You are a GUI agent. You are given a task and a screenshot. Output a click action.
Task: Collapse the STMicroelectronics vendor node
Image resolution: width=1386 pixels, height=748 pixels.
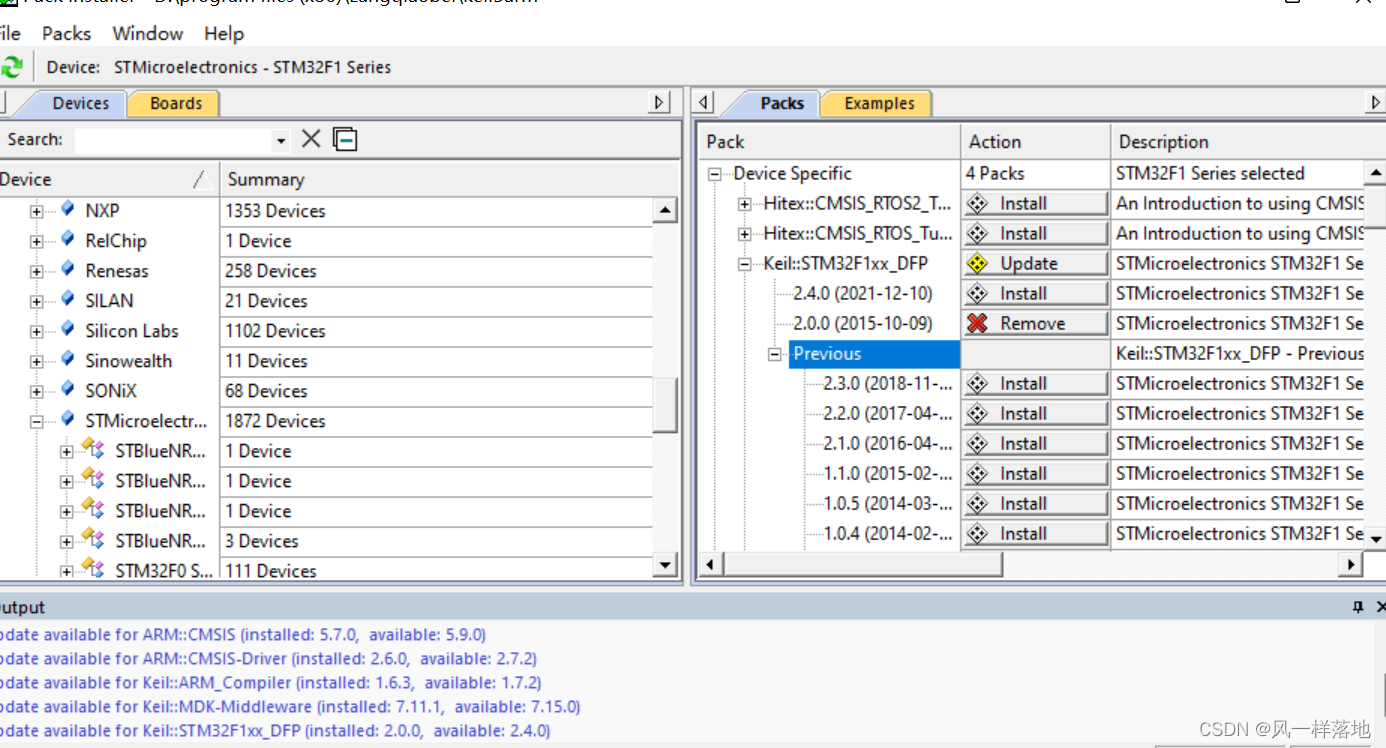click(37, 421)
